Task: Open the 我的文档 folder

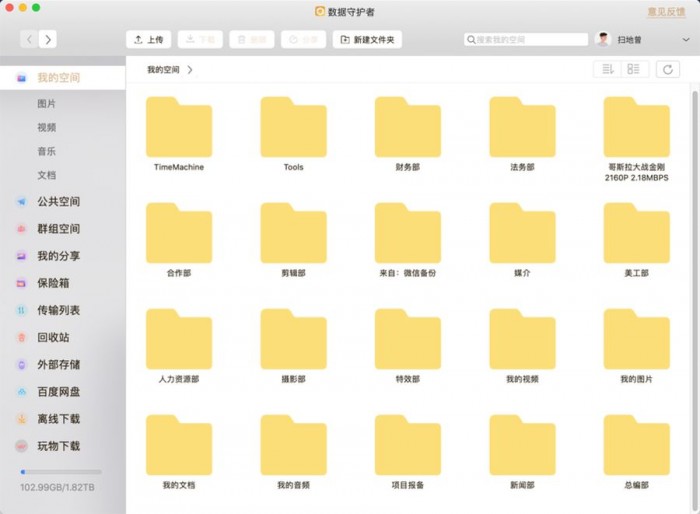Action: (x=179, y=445)
